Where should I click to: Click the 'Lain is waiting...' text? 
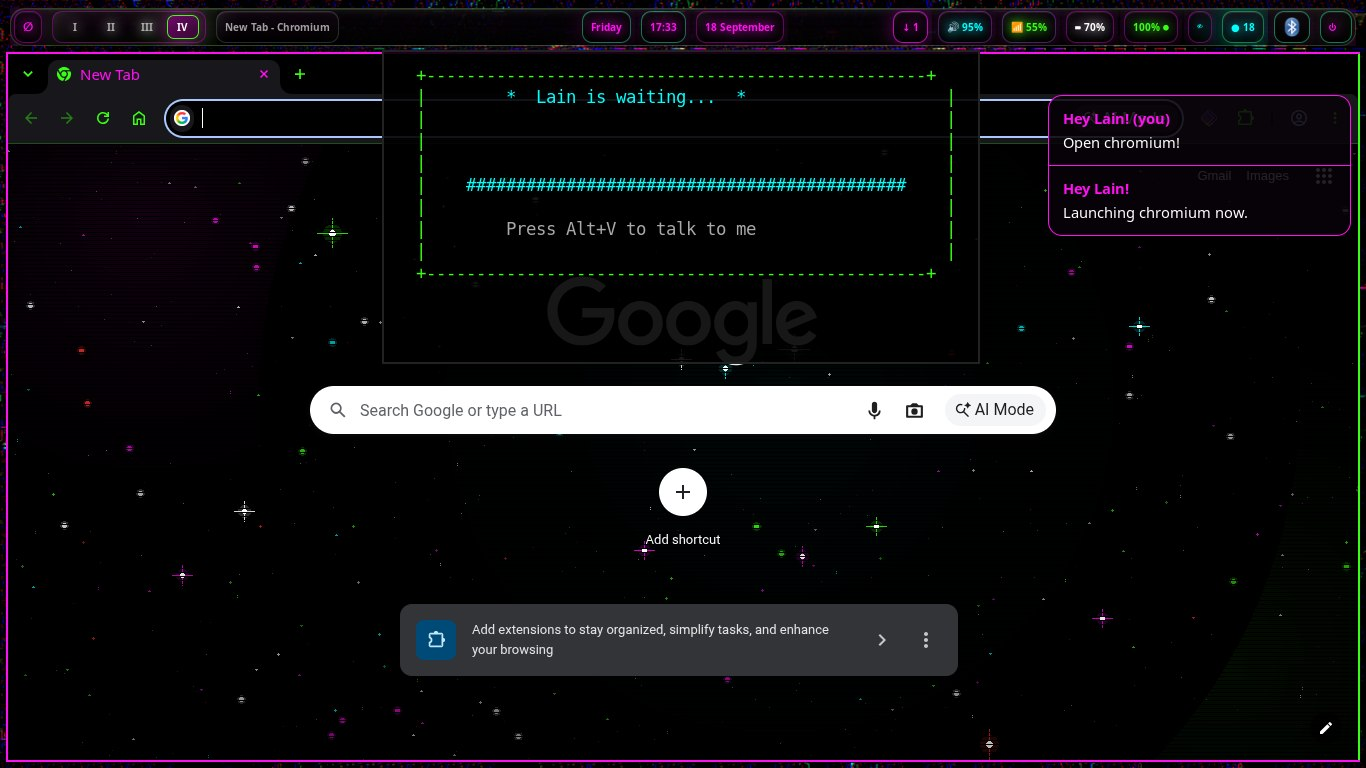625,97
